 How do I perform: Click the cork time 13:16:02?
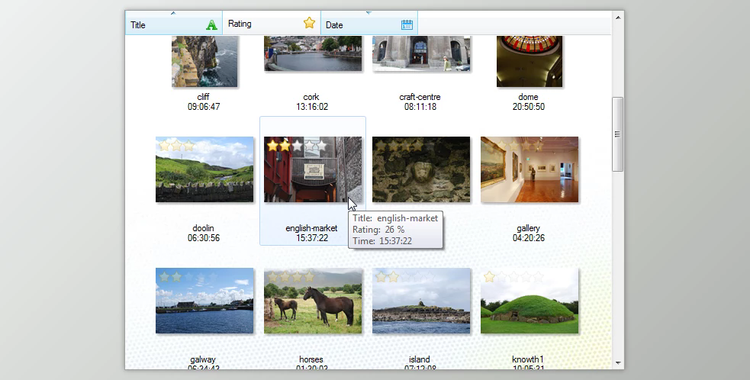[x=312, y=107]
